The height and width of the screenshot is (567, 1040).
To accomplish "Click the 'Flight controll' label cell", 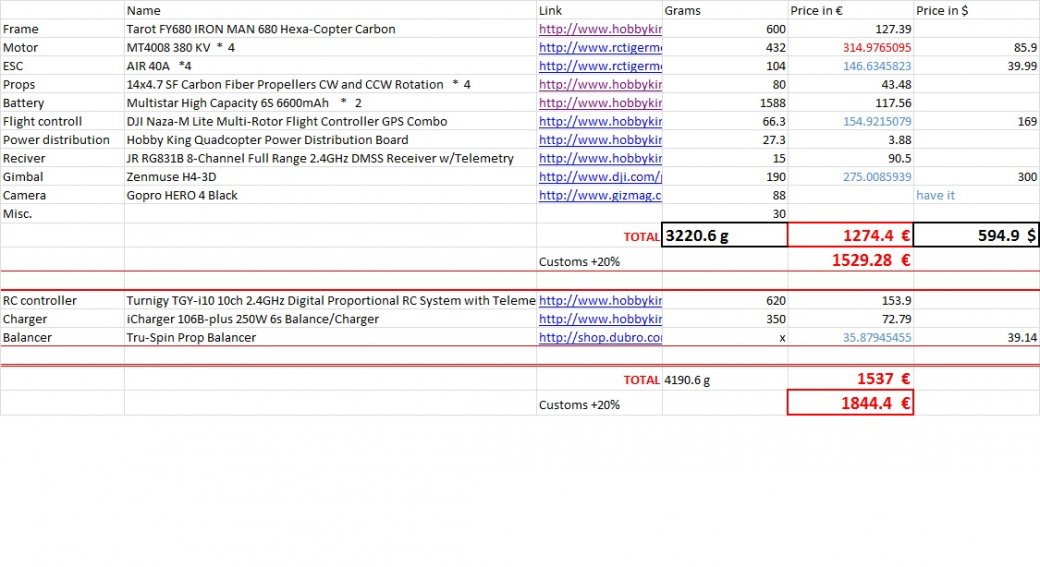I will [62, 122].
